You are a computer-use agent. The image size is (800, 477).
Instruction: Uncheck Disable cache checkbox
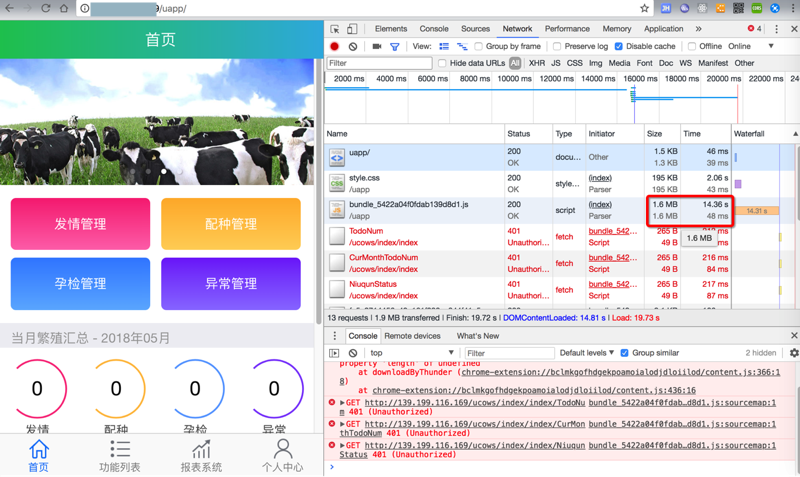click(x=618, y=46)
